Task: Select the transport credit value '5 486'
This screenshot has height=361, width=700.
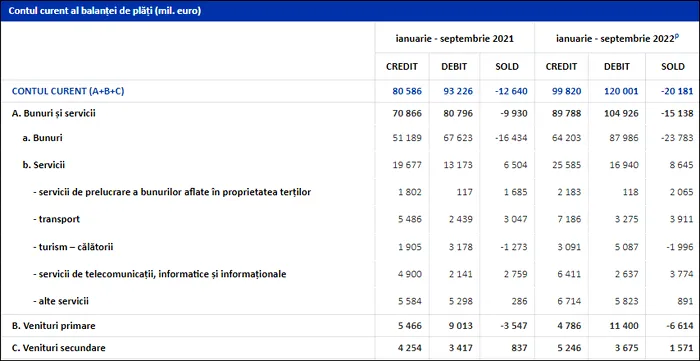Action: point(409,220)
